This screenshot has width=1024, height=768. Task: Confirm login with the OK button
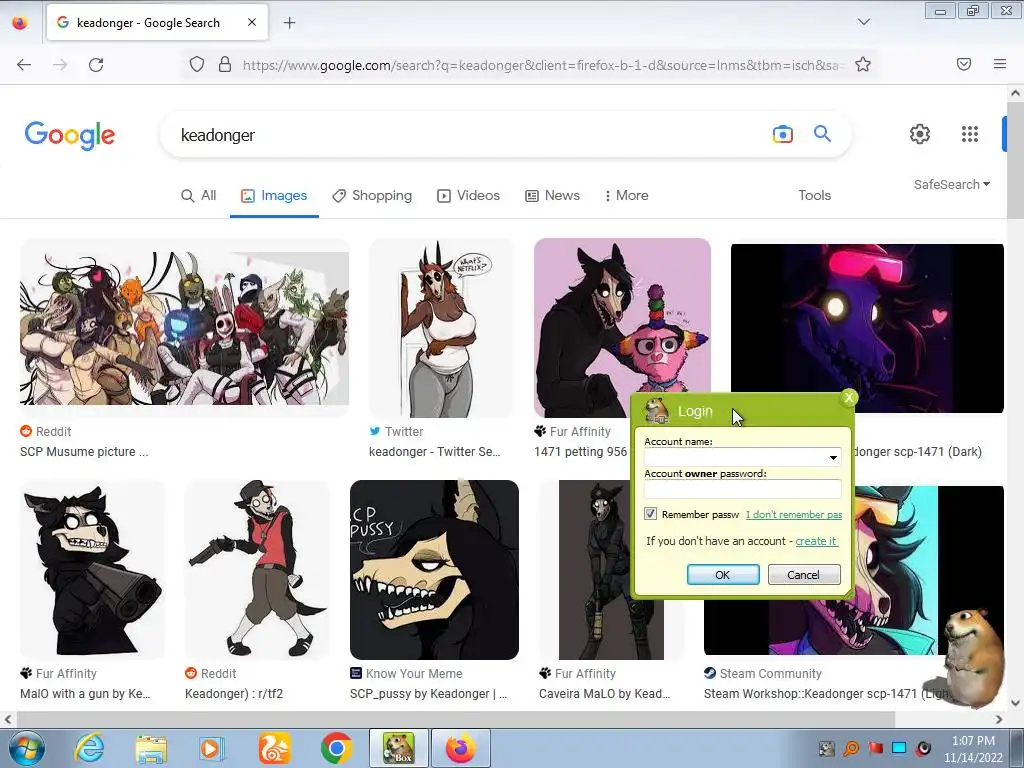pyautogui.click(x=723, y=575)
